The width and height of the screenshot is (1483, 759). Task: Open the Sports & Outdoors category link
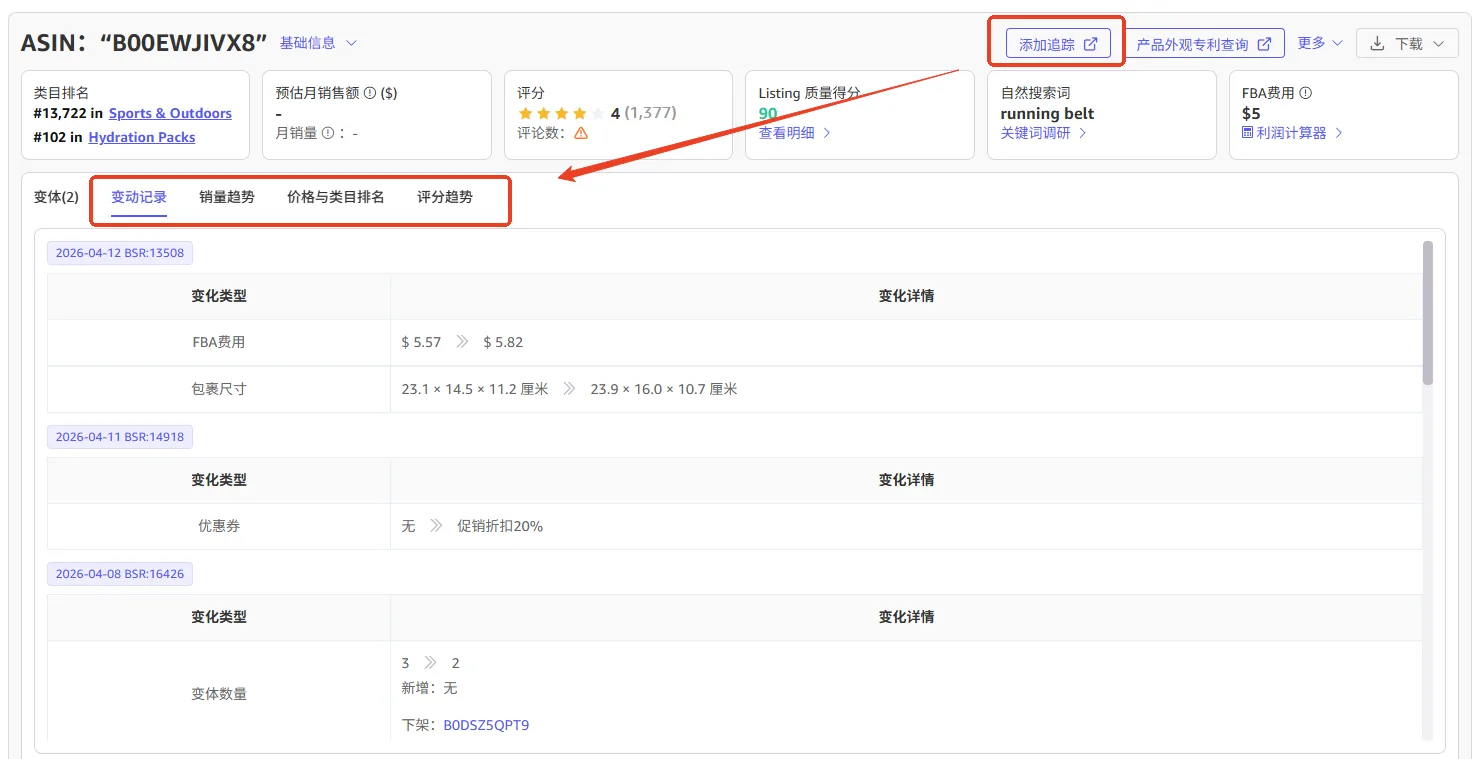(x=170, y=113)
